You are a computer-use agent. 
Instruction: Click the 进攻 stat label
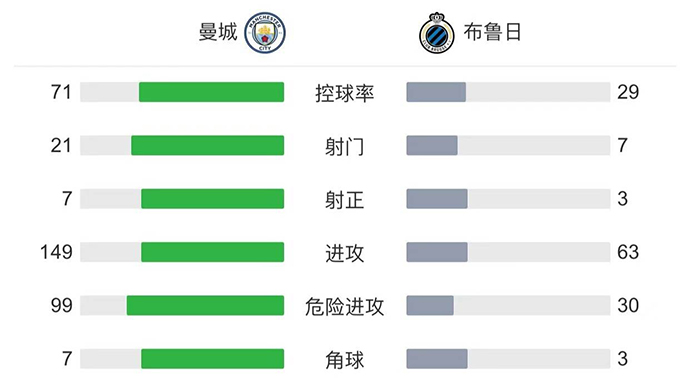[x=345, y=254]
